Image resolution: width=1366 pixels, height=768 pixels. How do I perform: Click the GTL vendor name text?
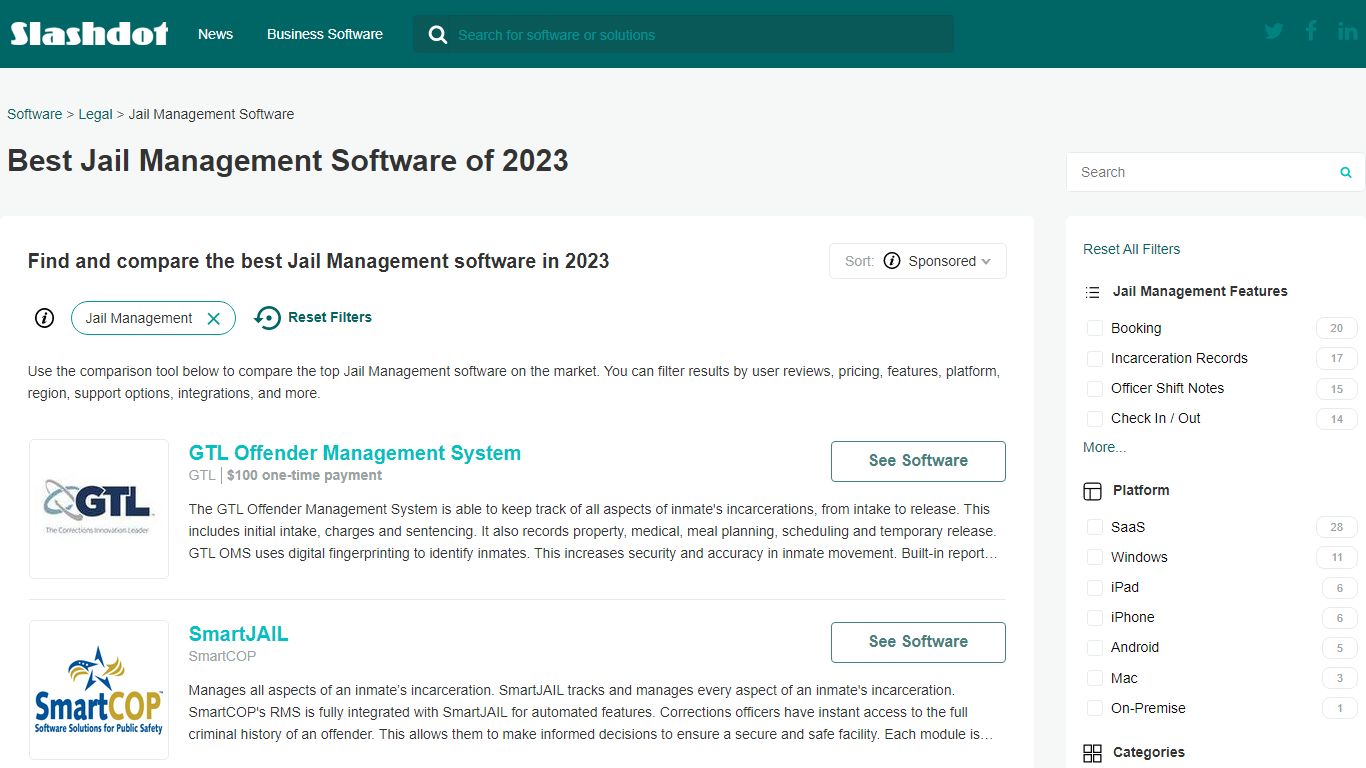(202, 475)
